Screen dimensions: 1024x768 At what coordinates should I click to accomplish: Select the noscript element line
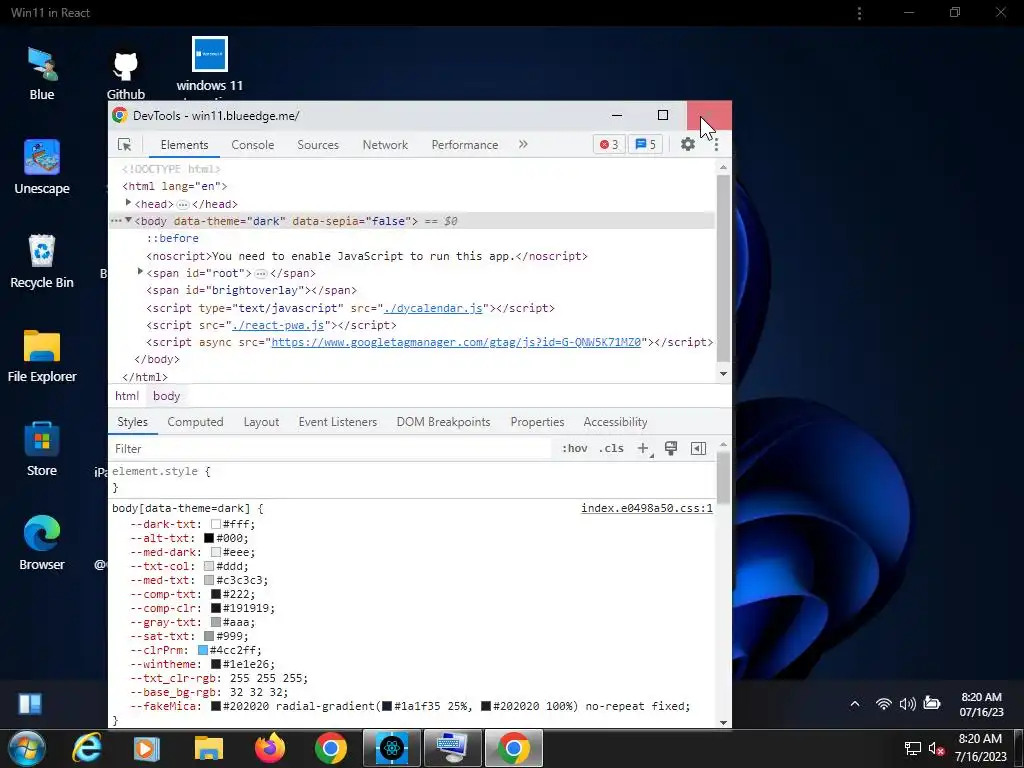click(x=367, y=256)
